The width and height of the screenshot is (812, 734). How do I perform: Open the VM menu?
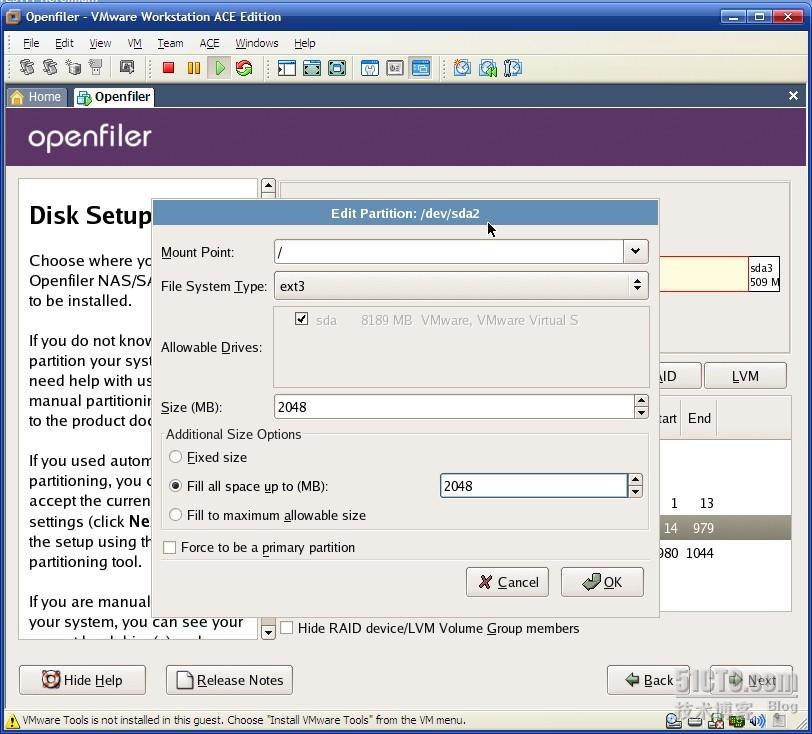(135, 43)
